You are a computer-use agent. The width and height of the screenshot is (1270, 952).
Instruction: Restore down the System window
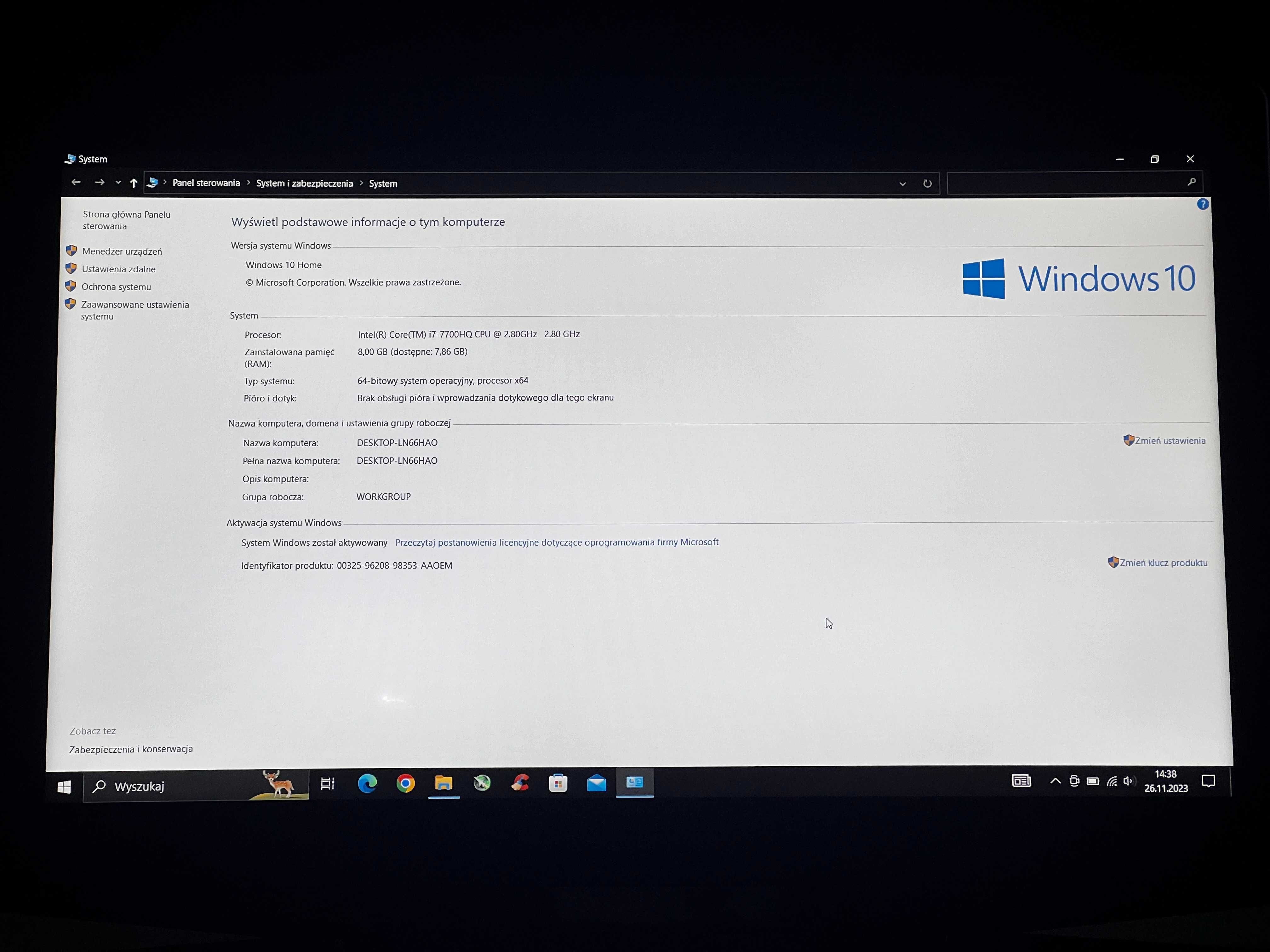pyautogui.click(x=1155, y=159)
